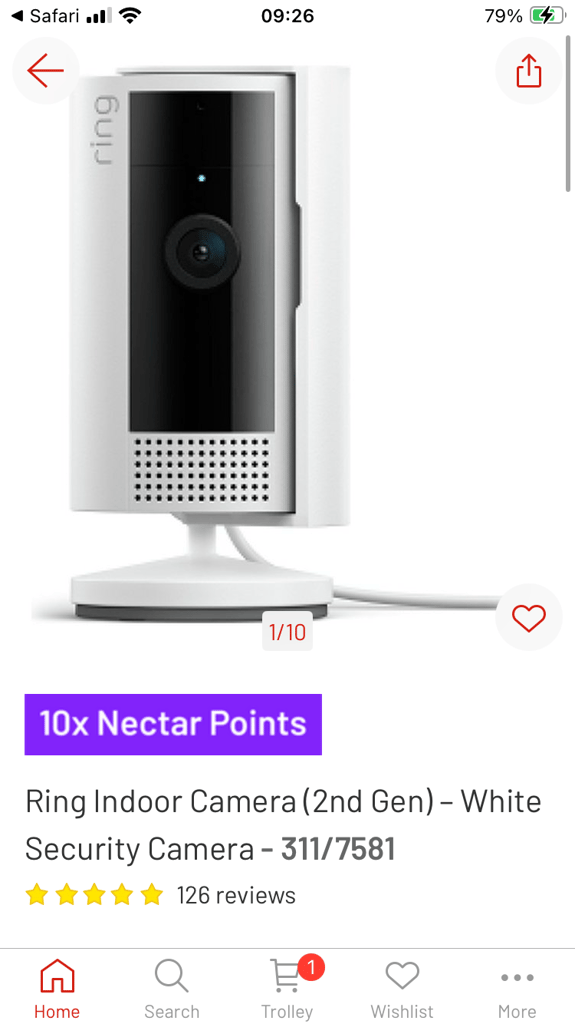This screenshot has height=1024, width=575.
Task: Tap the yellow star rating
Action: (94, 894)
